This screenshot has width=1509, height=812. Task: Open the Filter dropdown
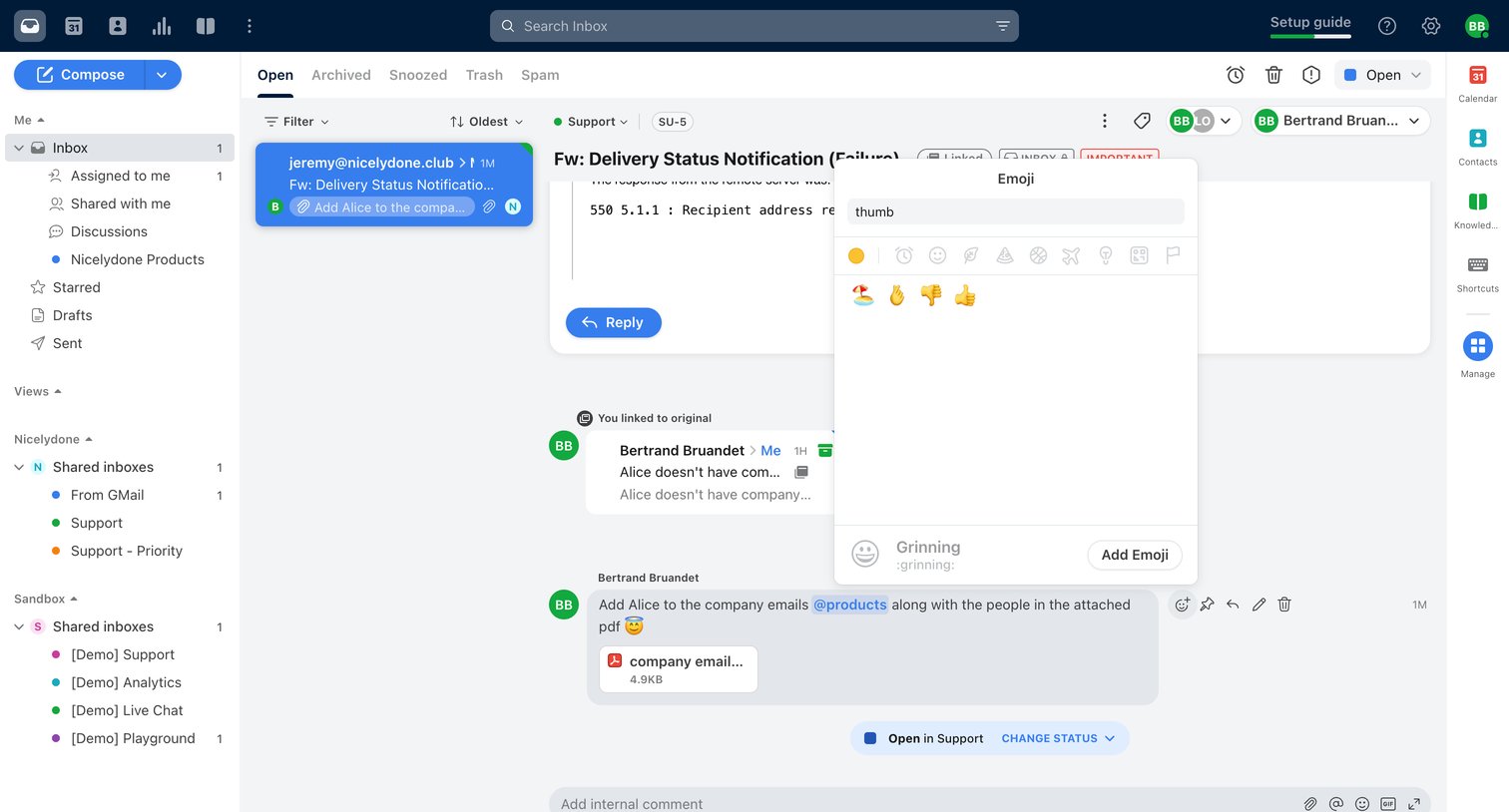coord(296,122)
